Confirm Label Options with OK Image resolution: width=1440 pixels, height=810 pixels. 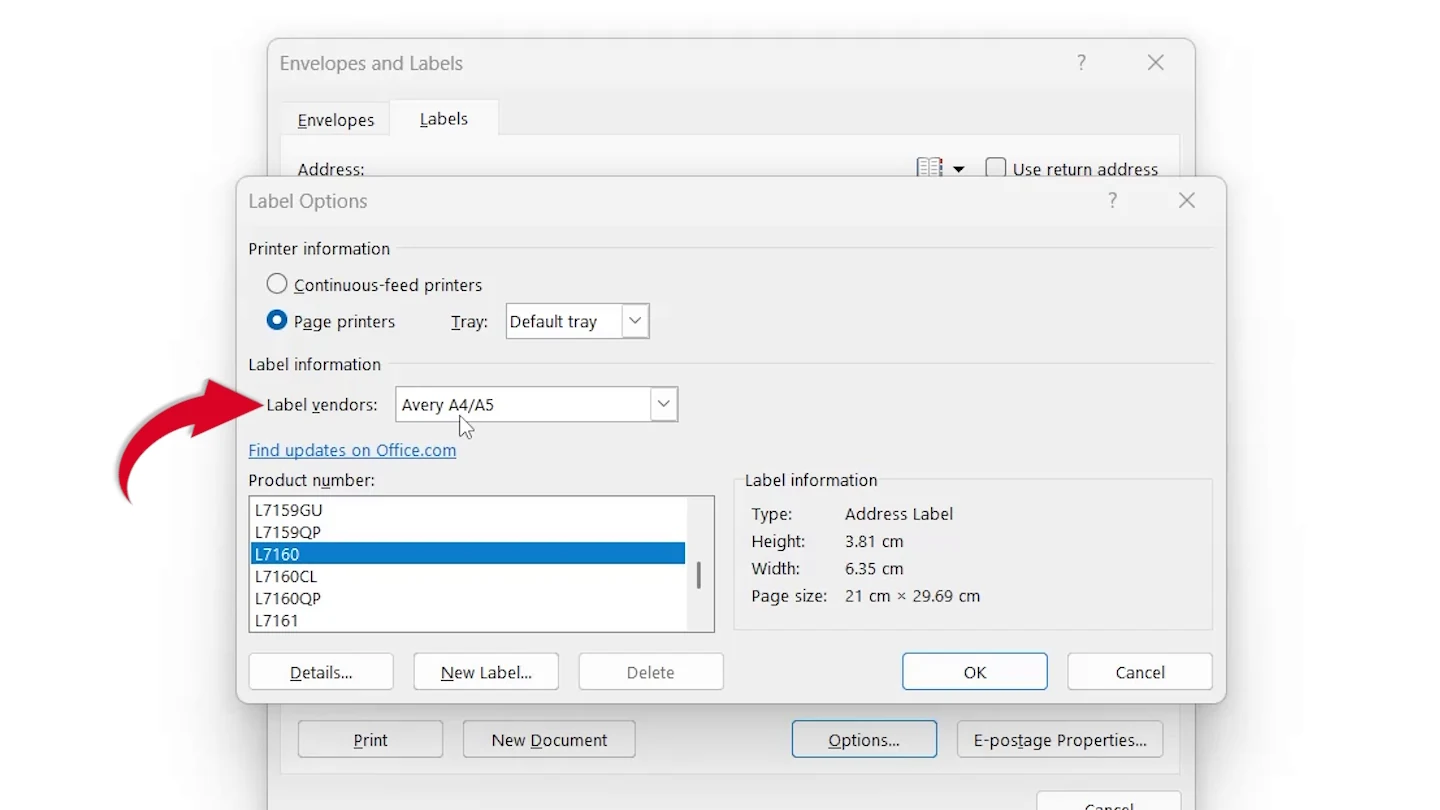(x=975, y=672)
